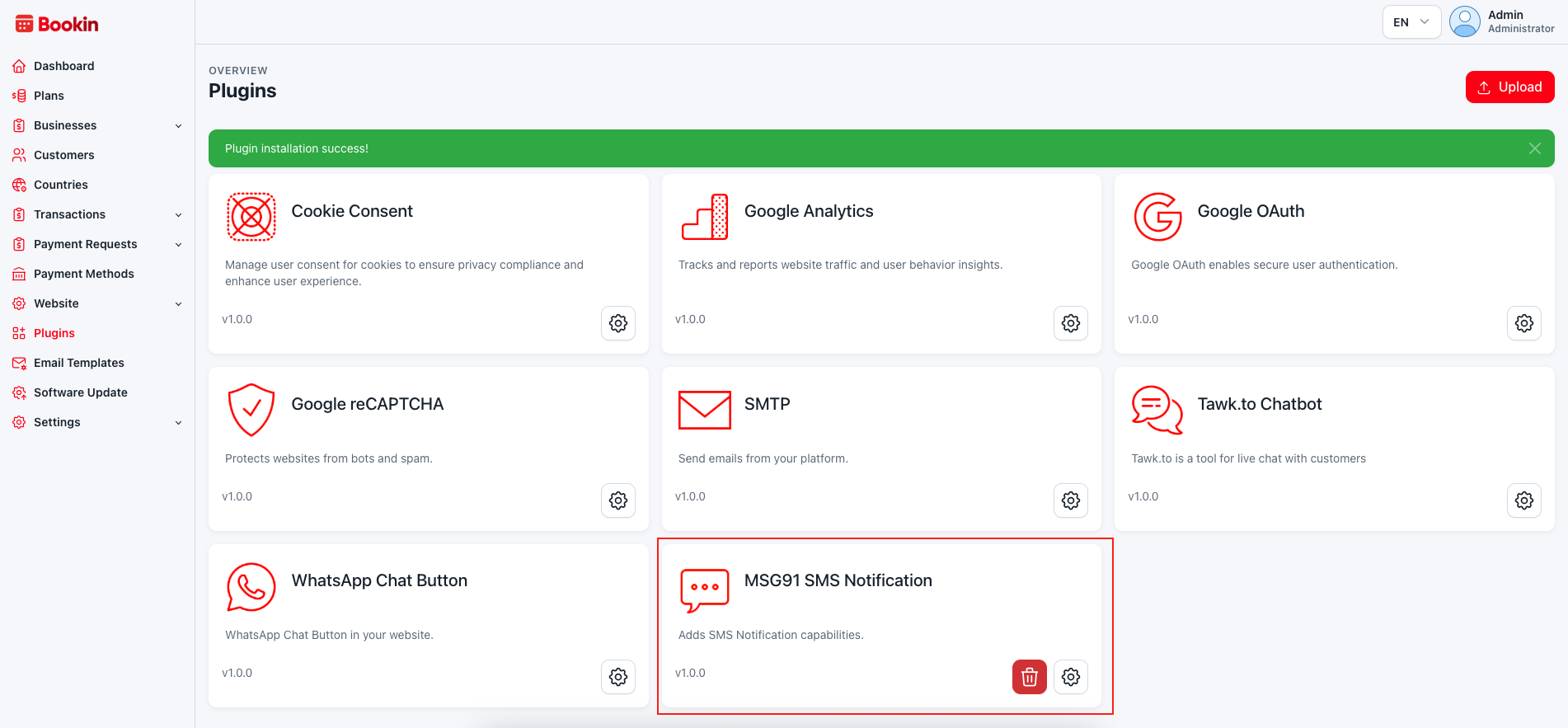Click the Google OAuth title
The width and height of the screenshot is (1568, 728).
1251,211
